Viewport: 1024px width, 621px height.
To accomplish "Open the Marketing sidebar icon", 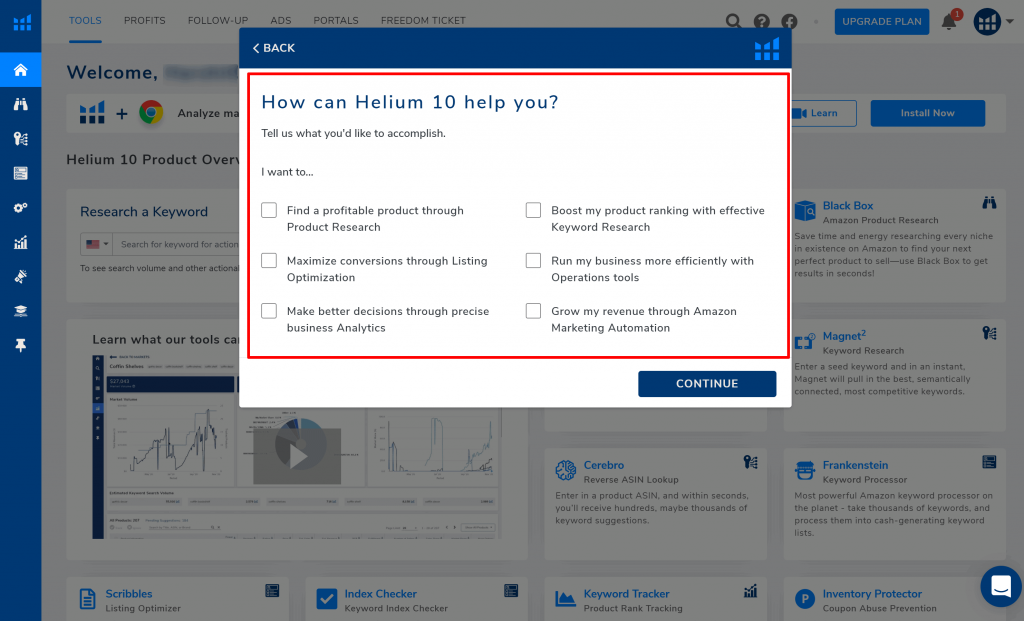I will [21, 277].
